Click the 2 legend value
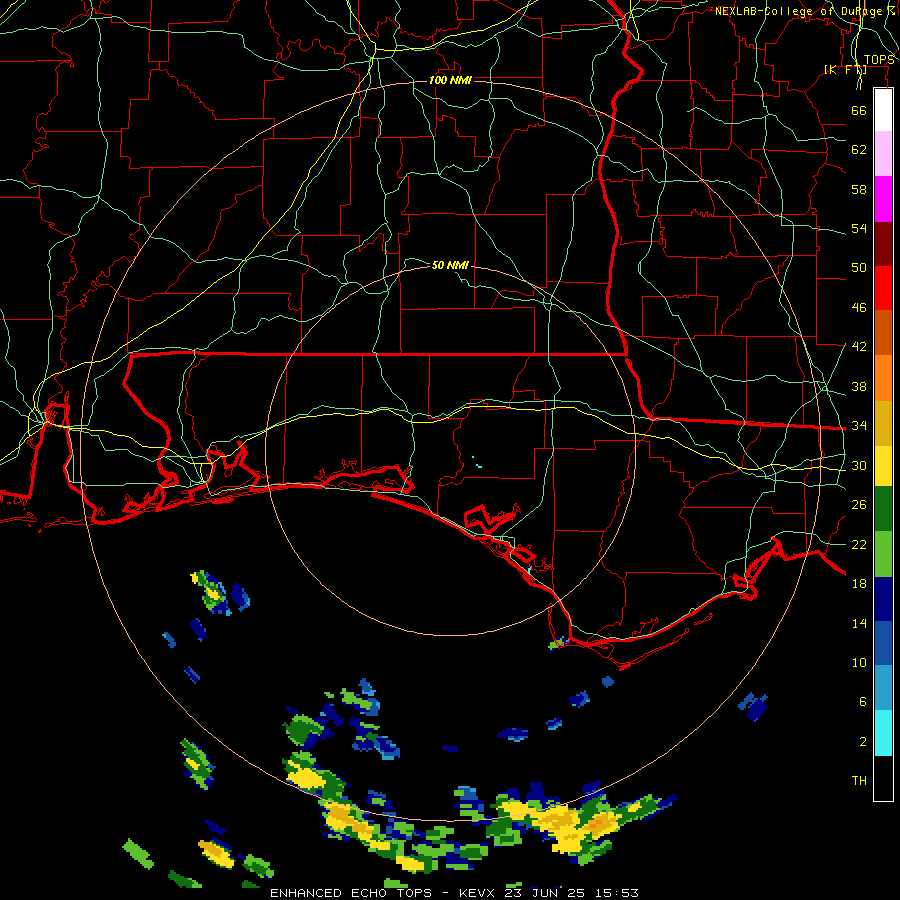 [x=863, y=741]
